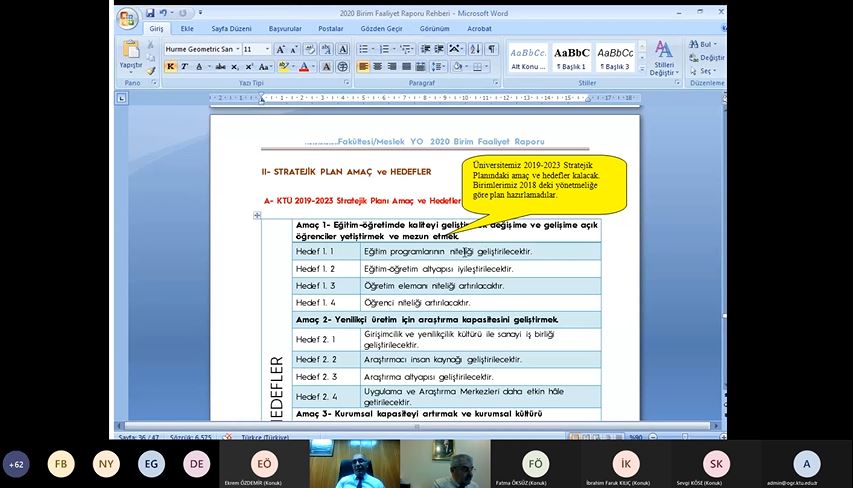The width and height of the screenshot is (853, 488).
Task: Switch to the Sayfa Düzeni tab
Action: (232, 29)
